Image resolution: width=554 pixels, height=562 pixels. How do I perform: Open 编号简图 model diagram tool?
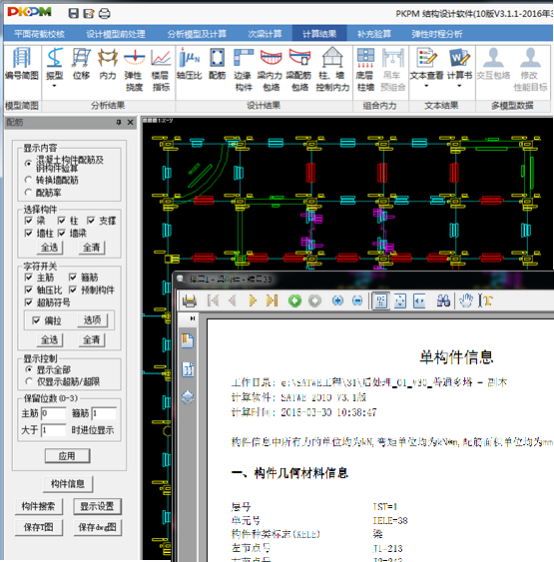point(22,64)
